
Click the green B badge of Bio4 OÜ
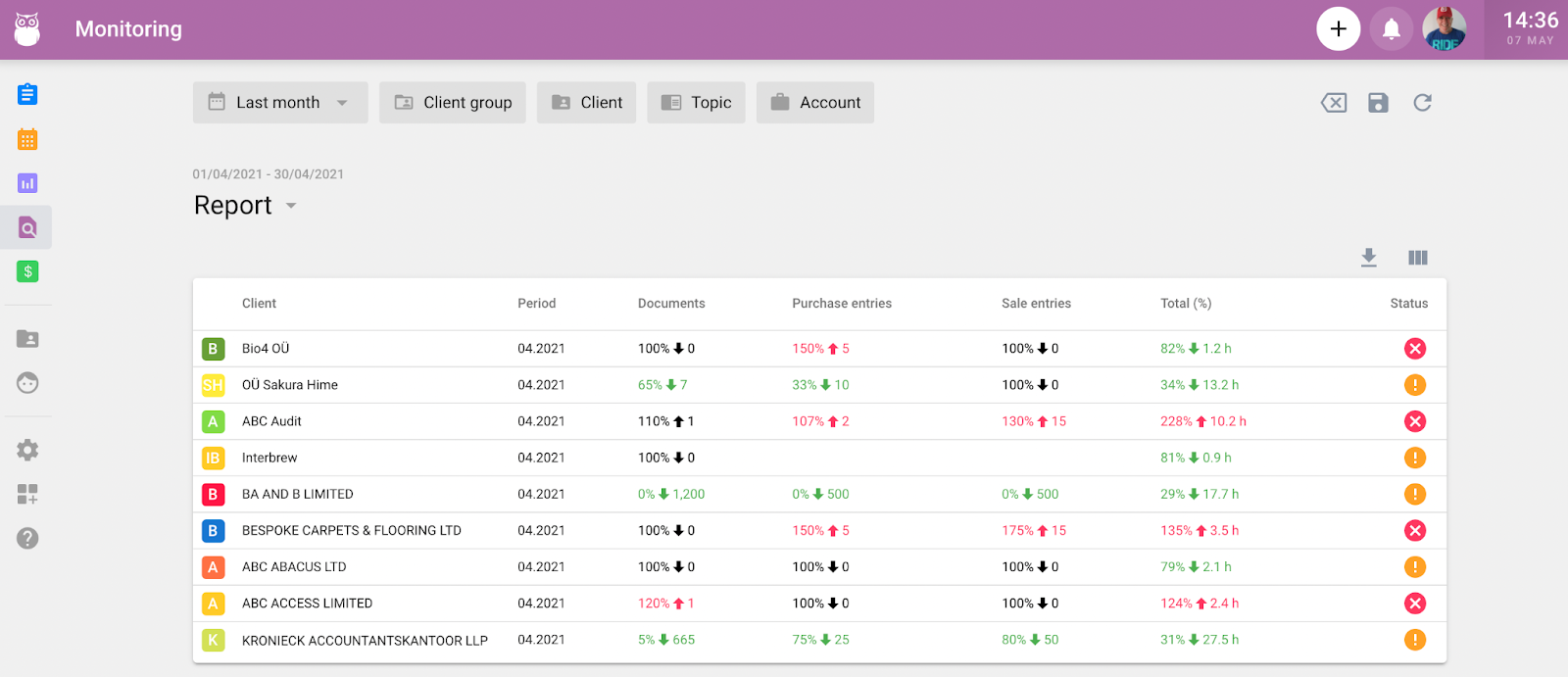click(x=213, y=349)
